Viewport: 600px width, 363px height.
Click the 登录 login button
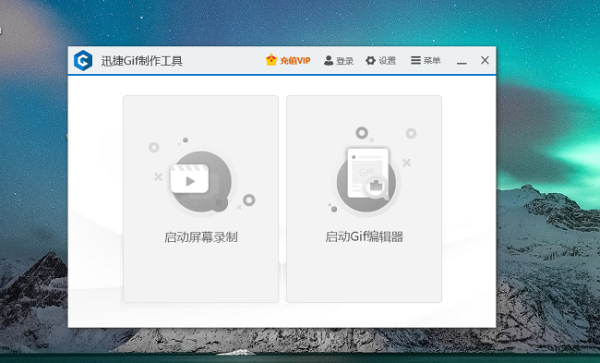click(338, 60)
